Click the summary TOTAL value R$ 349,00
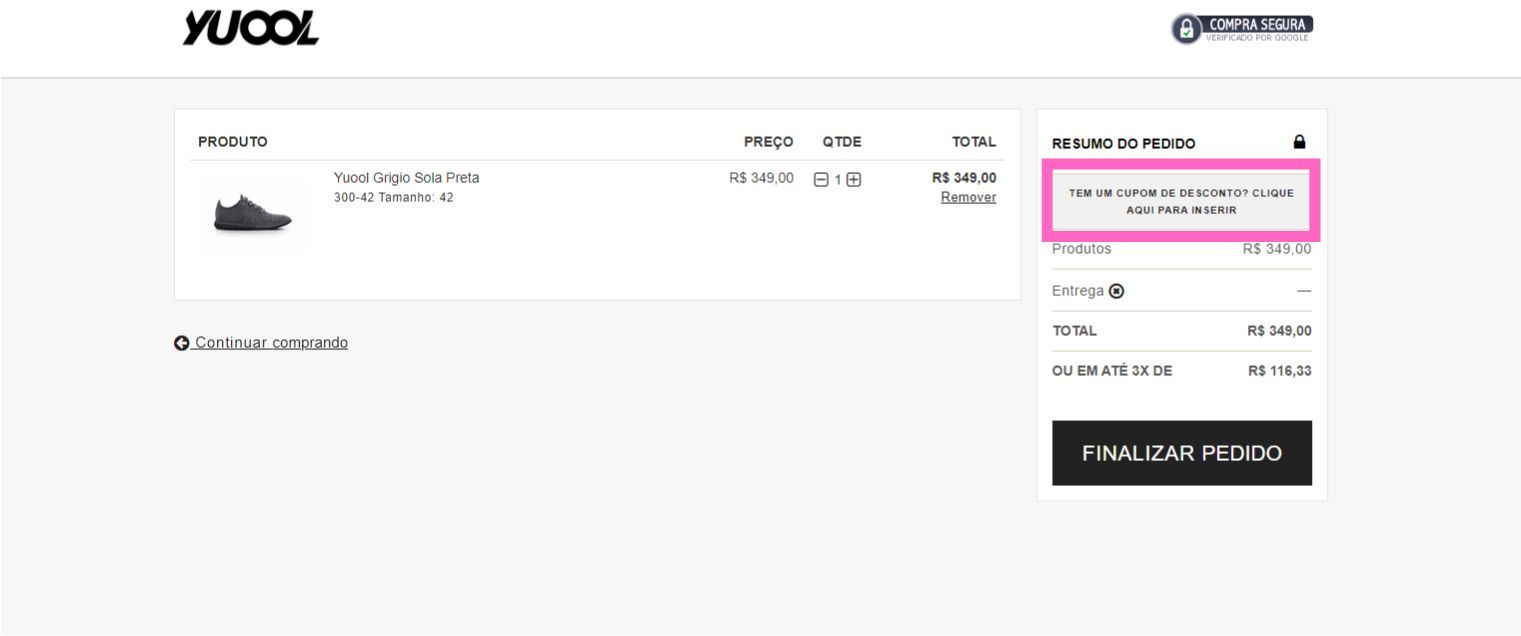This screenshot has width=1521, height=636. click(x=1280, y=331)
